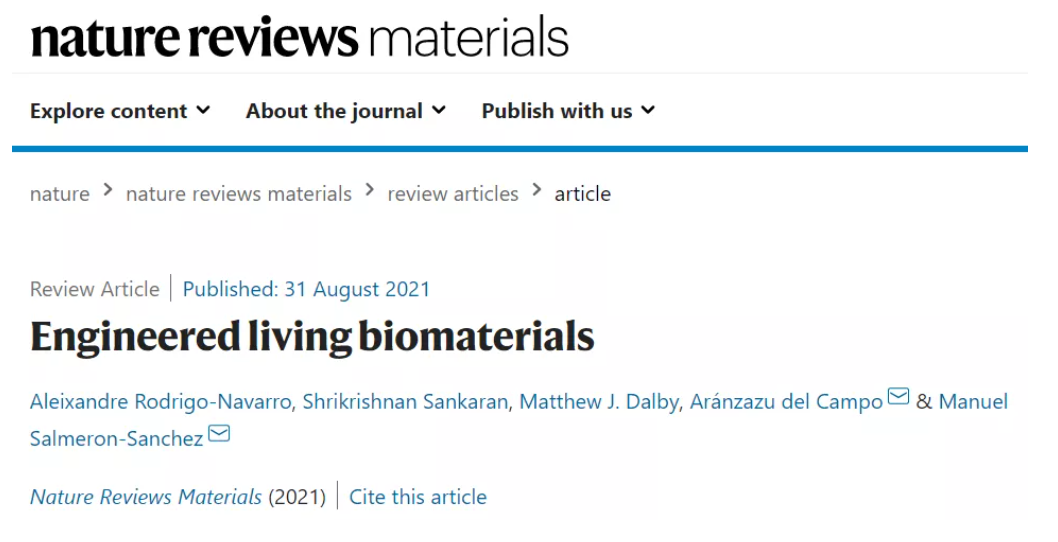The image size is (1058, 542).
Task: Expand the Publish with us menu
Action: pos(568,111)
